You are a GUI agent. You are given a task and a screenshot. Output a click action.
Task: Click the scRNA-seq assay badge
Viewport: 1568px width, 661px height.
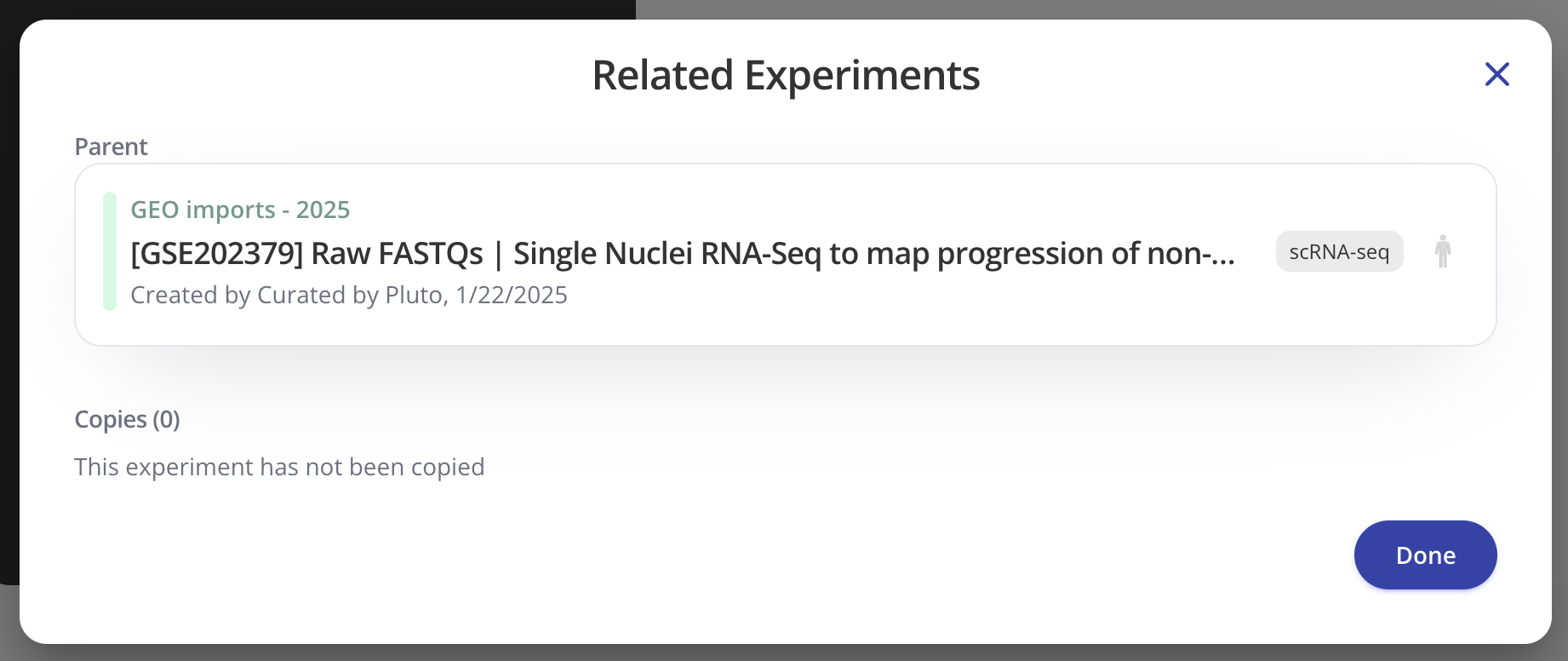1339,251
